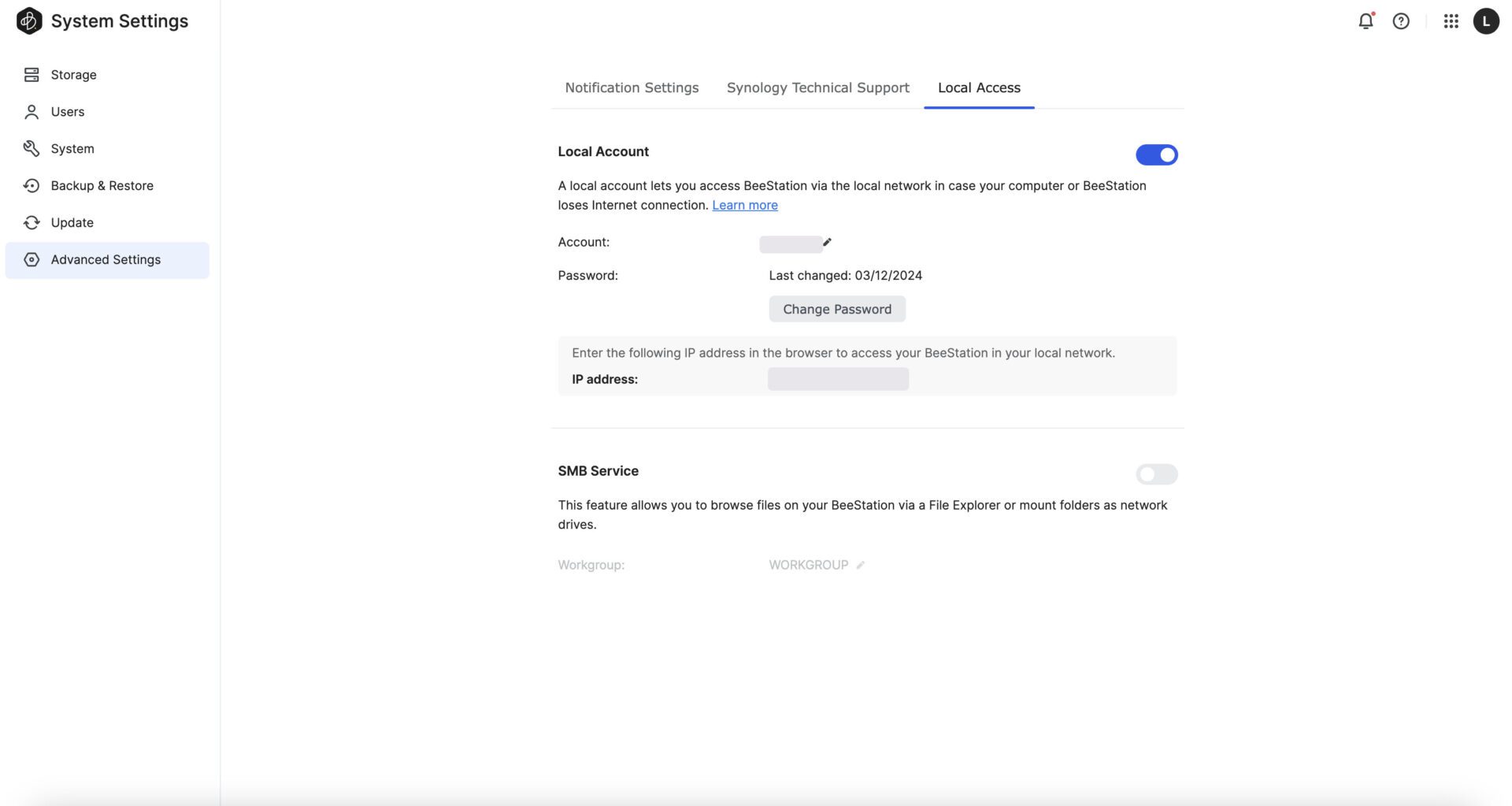This screenshot has width=1512, height=806.
Task: Open the apps grid launcher
Action: click(x=1451, y=21)
